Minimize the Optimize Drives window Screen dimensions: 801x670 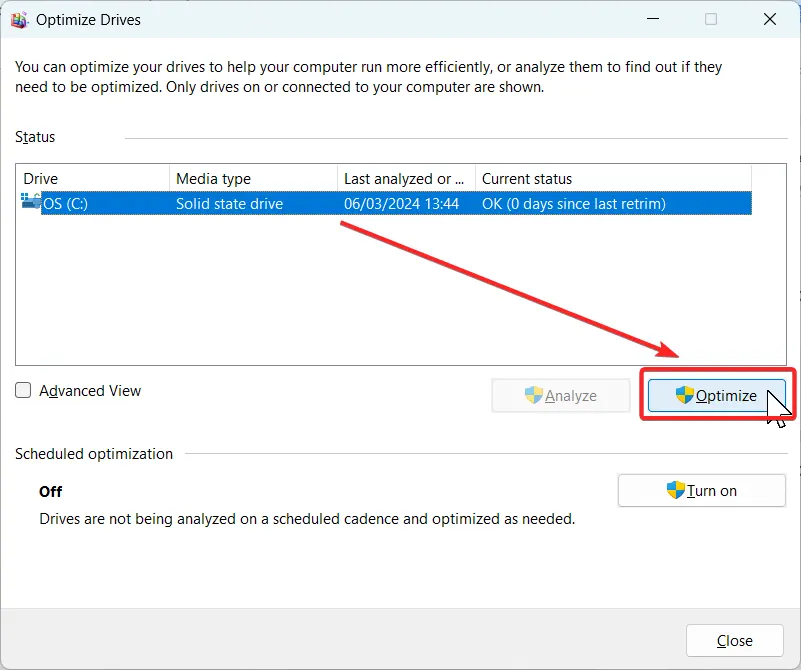coord(653,19)
